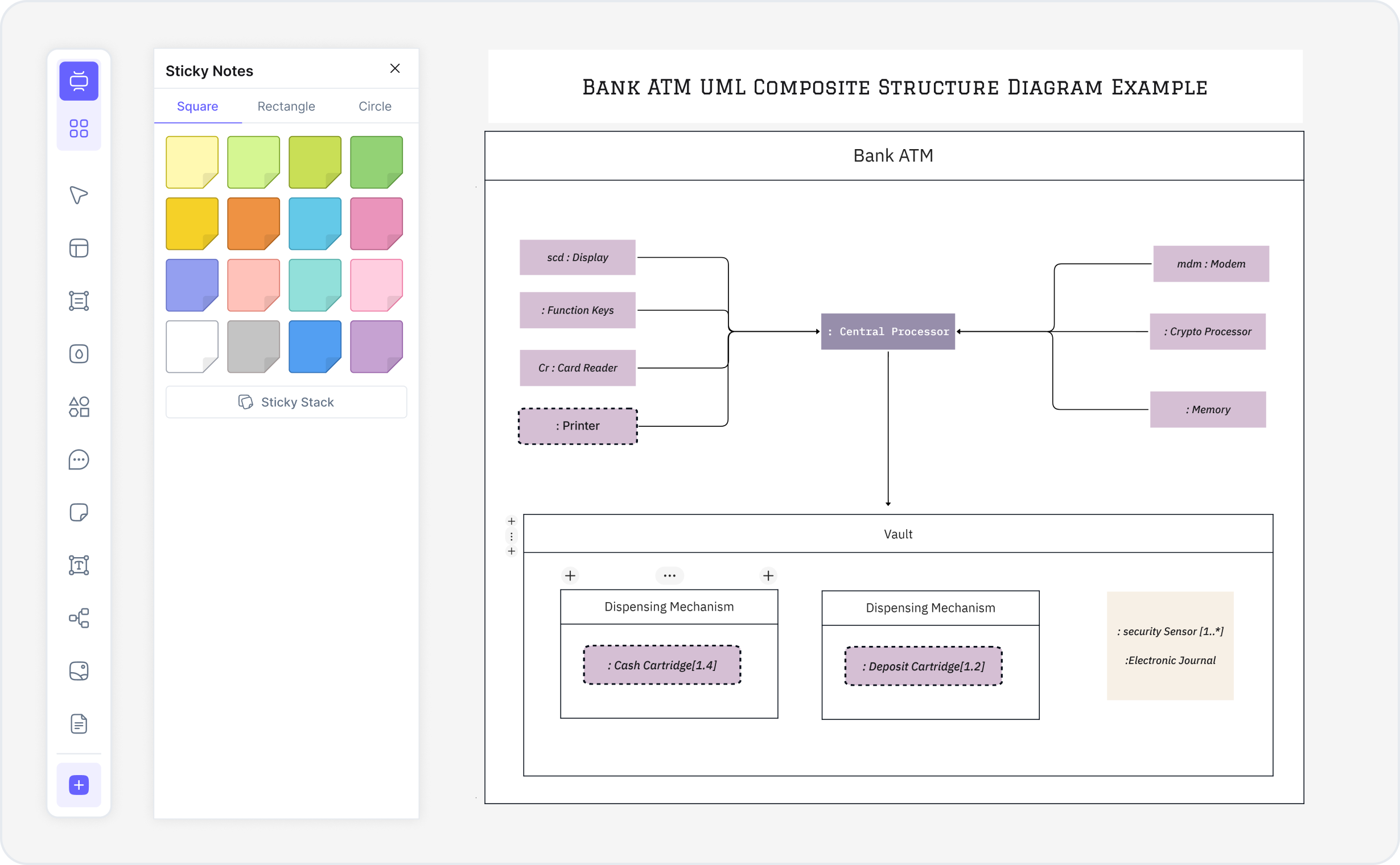Select the : Deposit Cartridge[1.2] block

pyautogui.click(x=924, y=666)
